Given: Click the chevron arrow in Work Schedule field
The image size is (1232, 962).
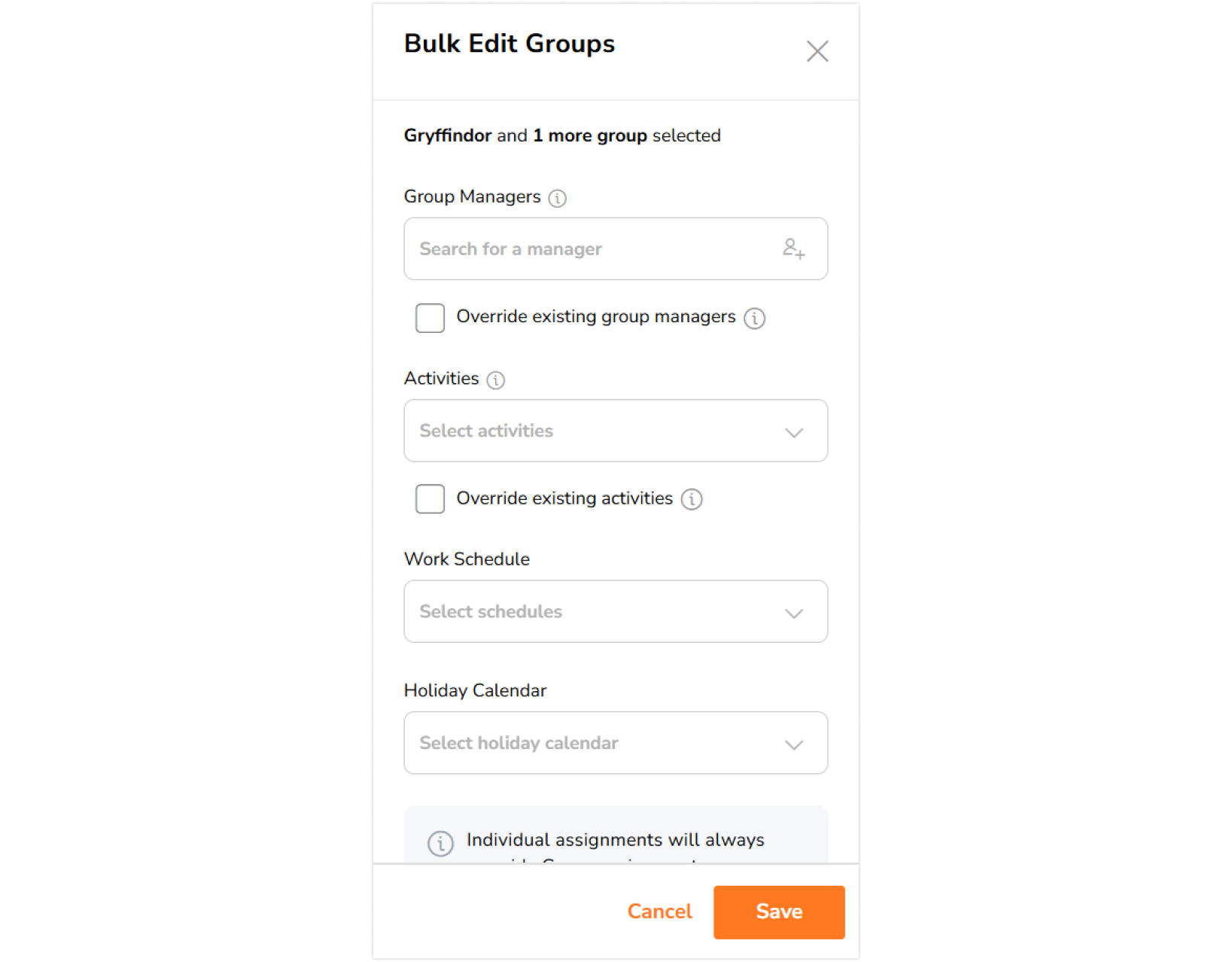Looking at the screenshot, I should click(794, 613).
